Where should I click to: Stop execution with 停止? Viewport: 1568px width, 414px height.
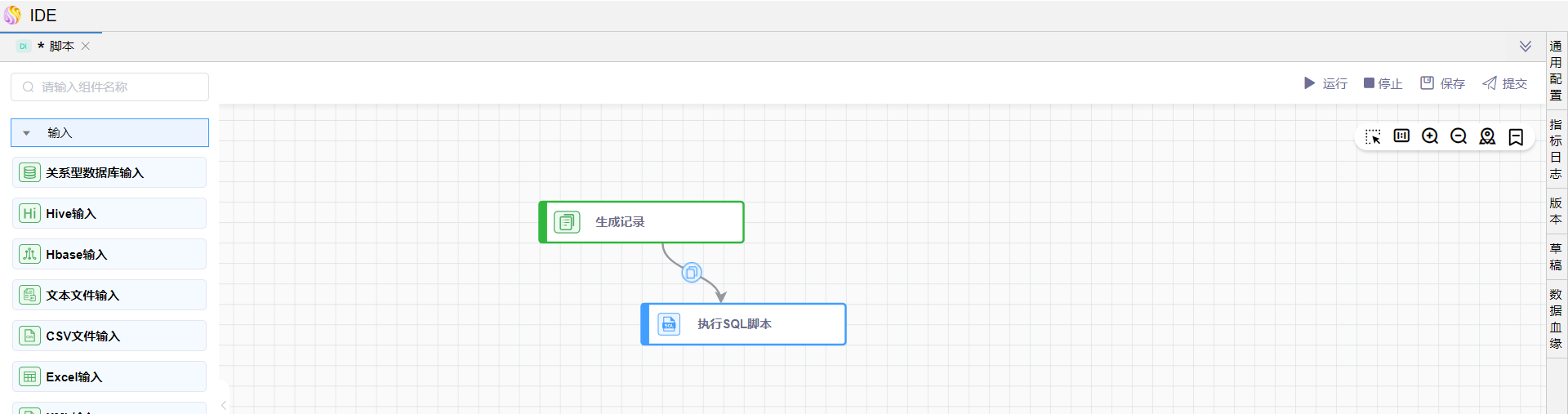tap(1383, 83)
